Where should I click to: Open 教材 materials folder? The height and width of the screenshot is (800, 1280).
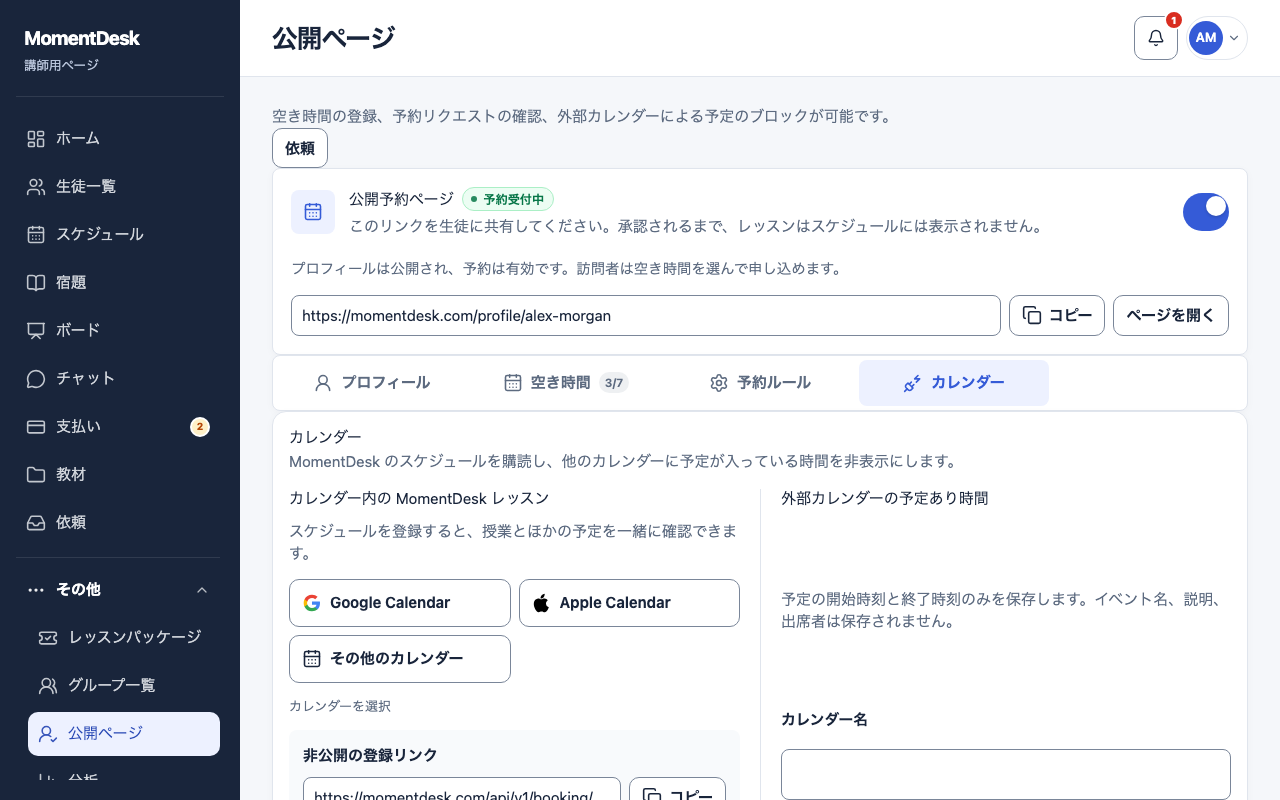(120, 474)
